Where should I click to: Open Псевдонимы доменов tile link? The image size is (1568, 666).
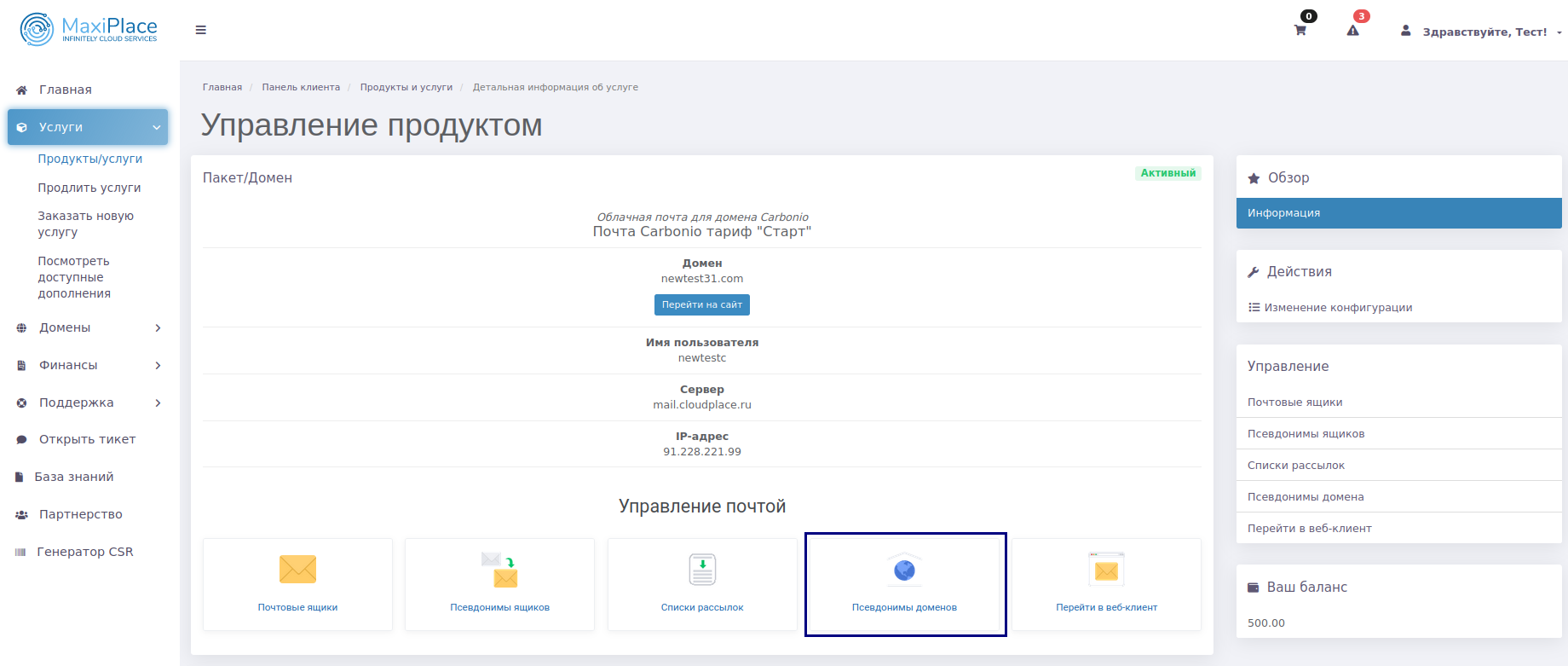904,607
